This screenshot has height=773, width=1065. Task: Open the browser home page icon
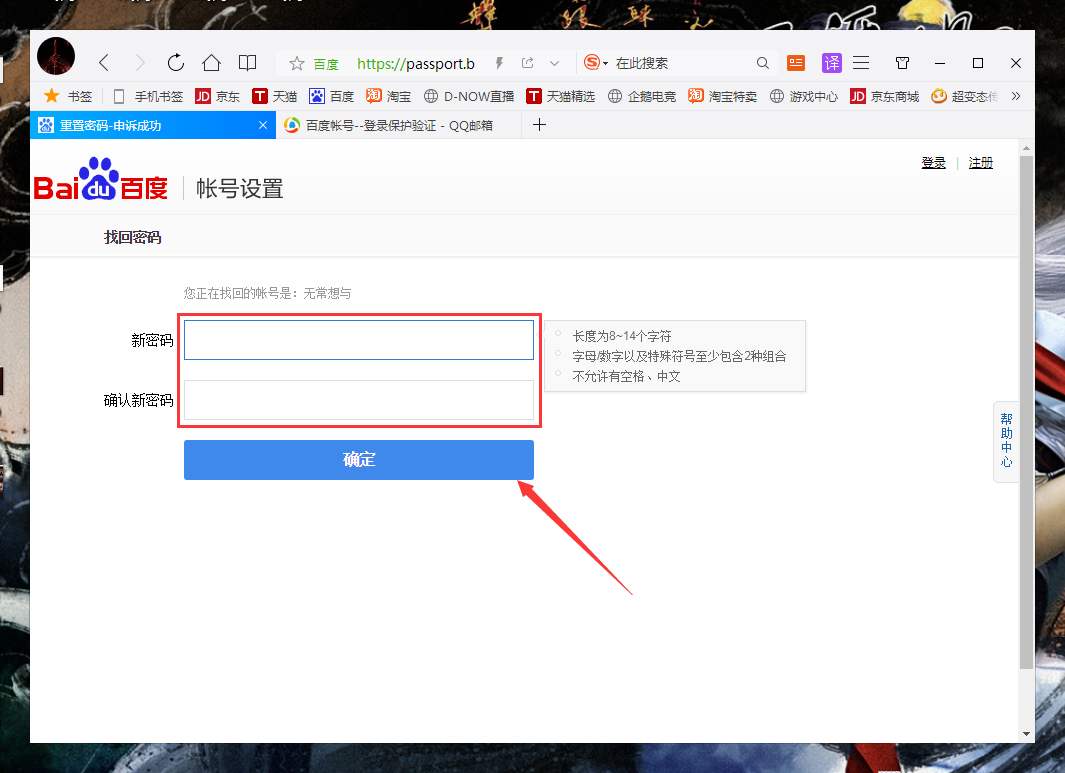[x=211, y=62]
